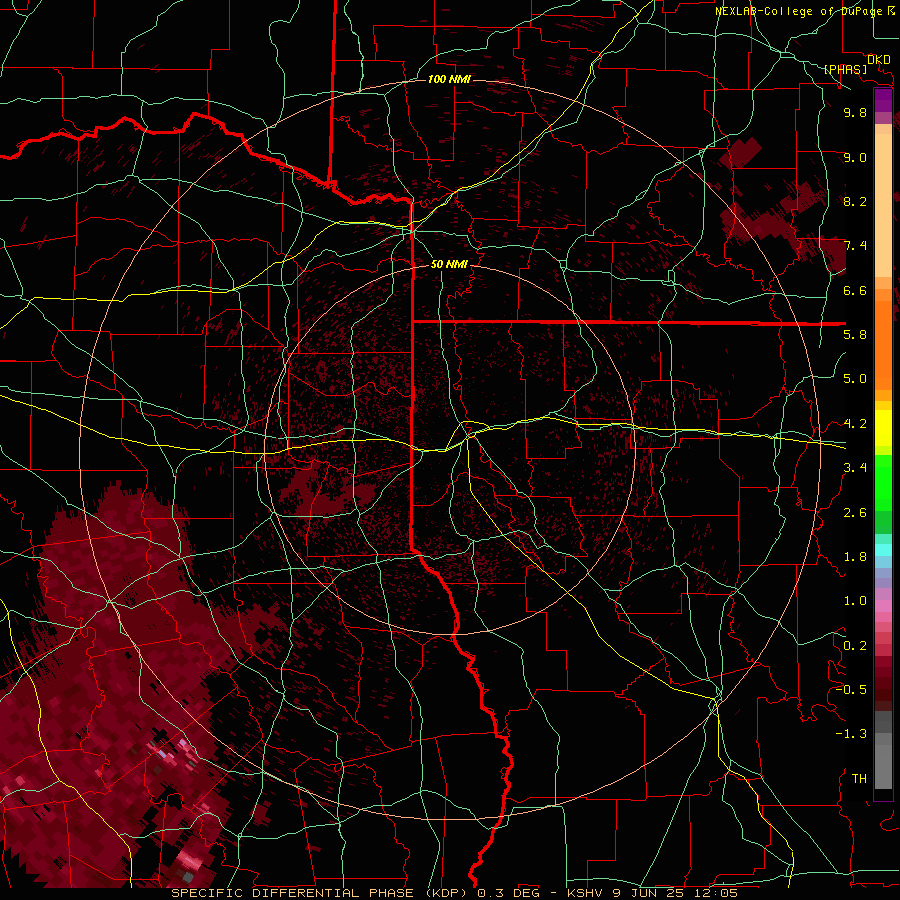Screen dimensions: 900x900
Task: Select the 4.2 legend value
Action: (855, 424)
